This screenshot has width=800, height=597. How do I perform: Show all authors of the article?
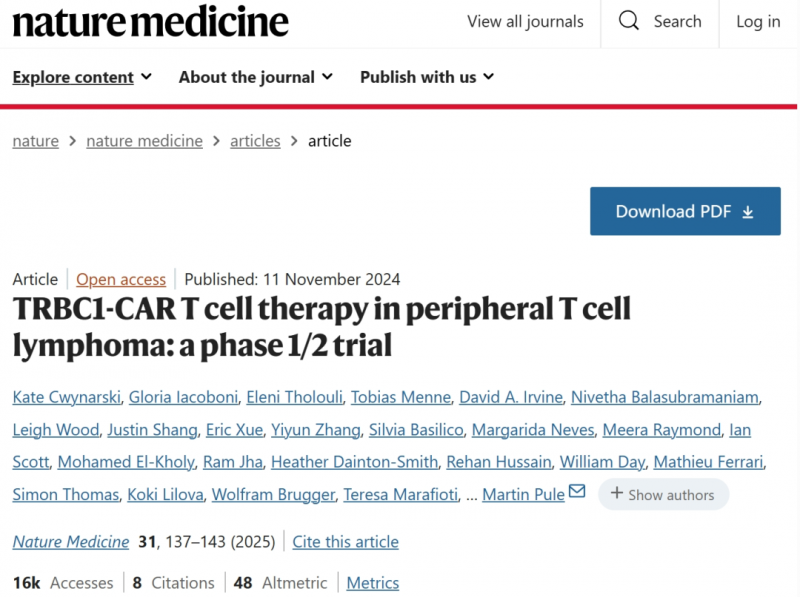point(663,494)
